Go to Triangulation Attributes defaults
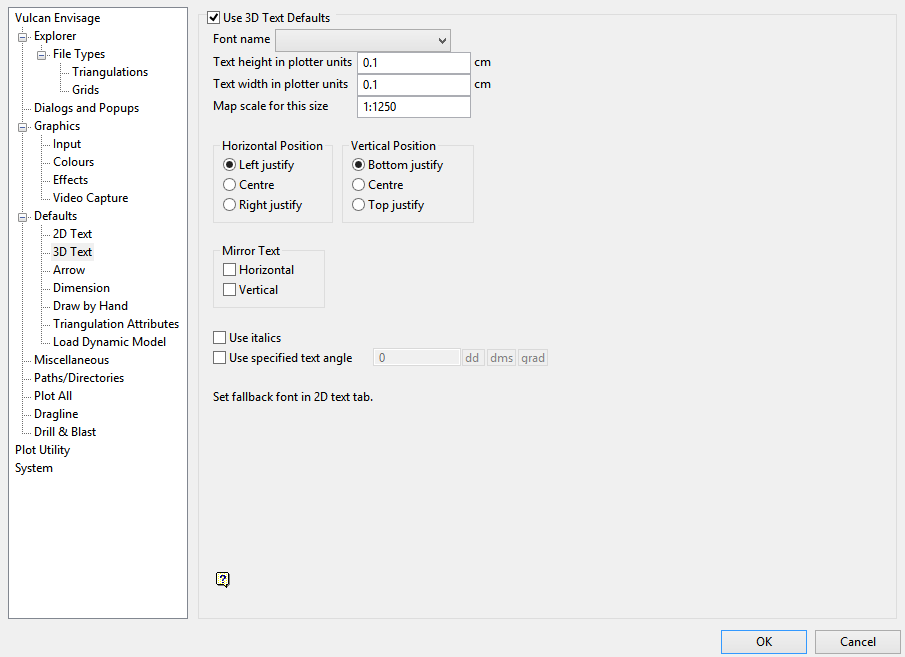The width and height of the screenshot is (905, 657). coord(116,324)
